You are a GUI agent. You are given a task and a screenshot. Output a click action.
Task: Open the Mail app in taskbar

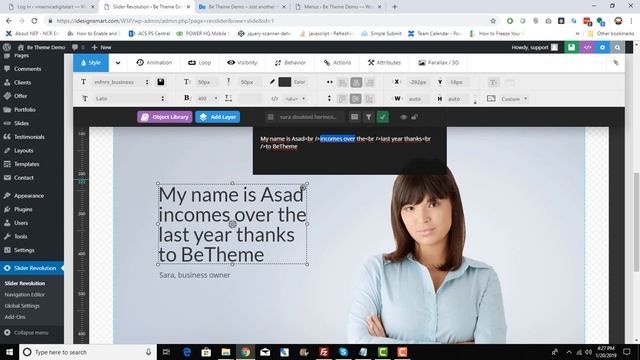265,352
